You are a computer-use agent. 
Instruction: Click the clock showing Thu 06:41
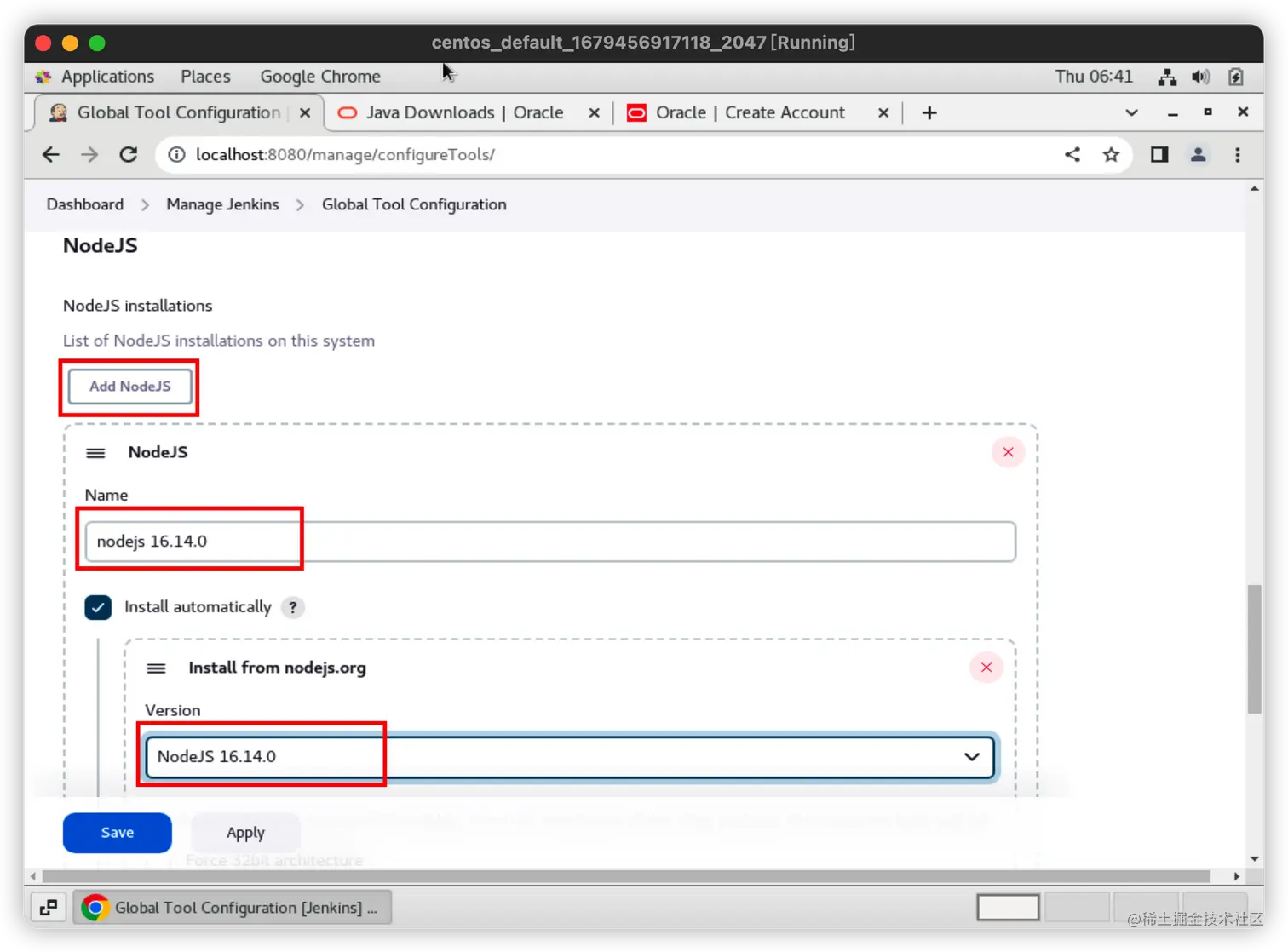[x=1094, y=77]
